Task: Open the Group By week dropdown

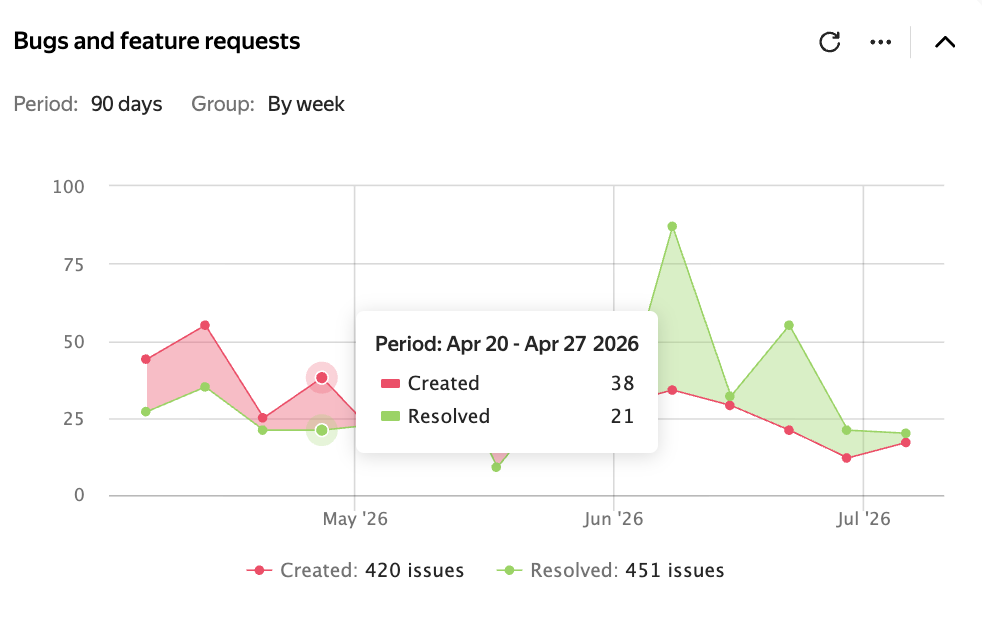Action: [x=306, y=104]
